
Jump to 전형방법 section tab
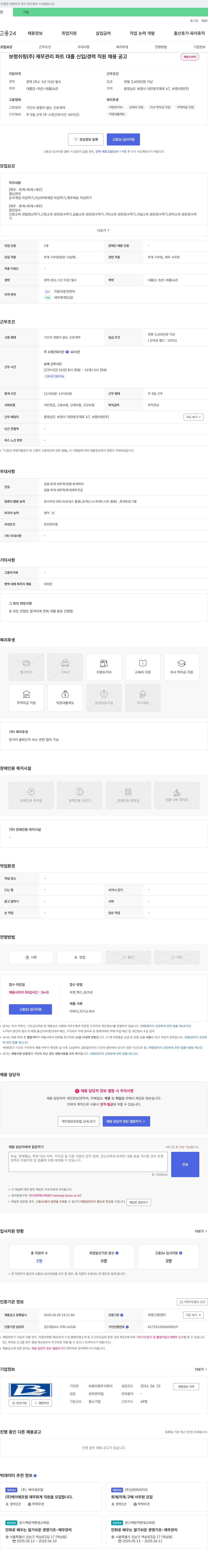pyautogui.click(x=160, y=47)
